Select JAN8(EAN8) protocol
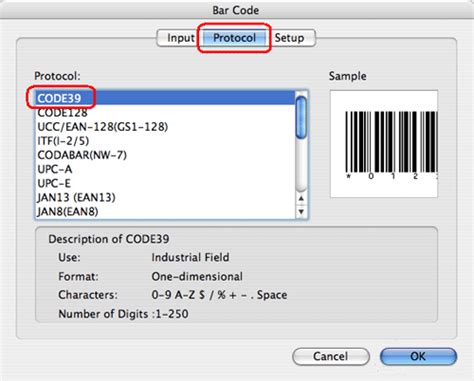Image resolution: width=474 pixels, height=381 pixels. [165, 211]
